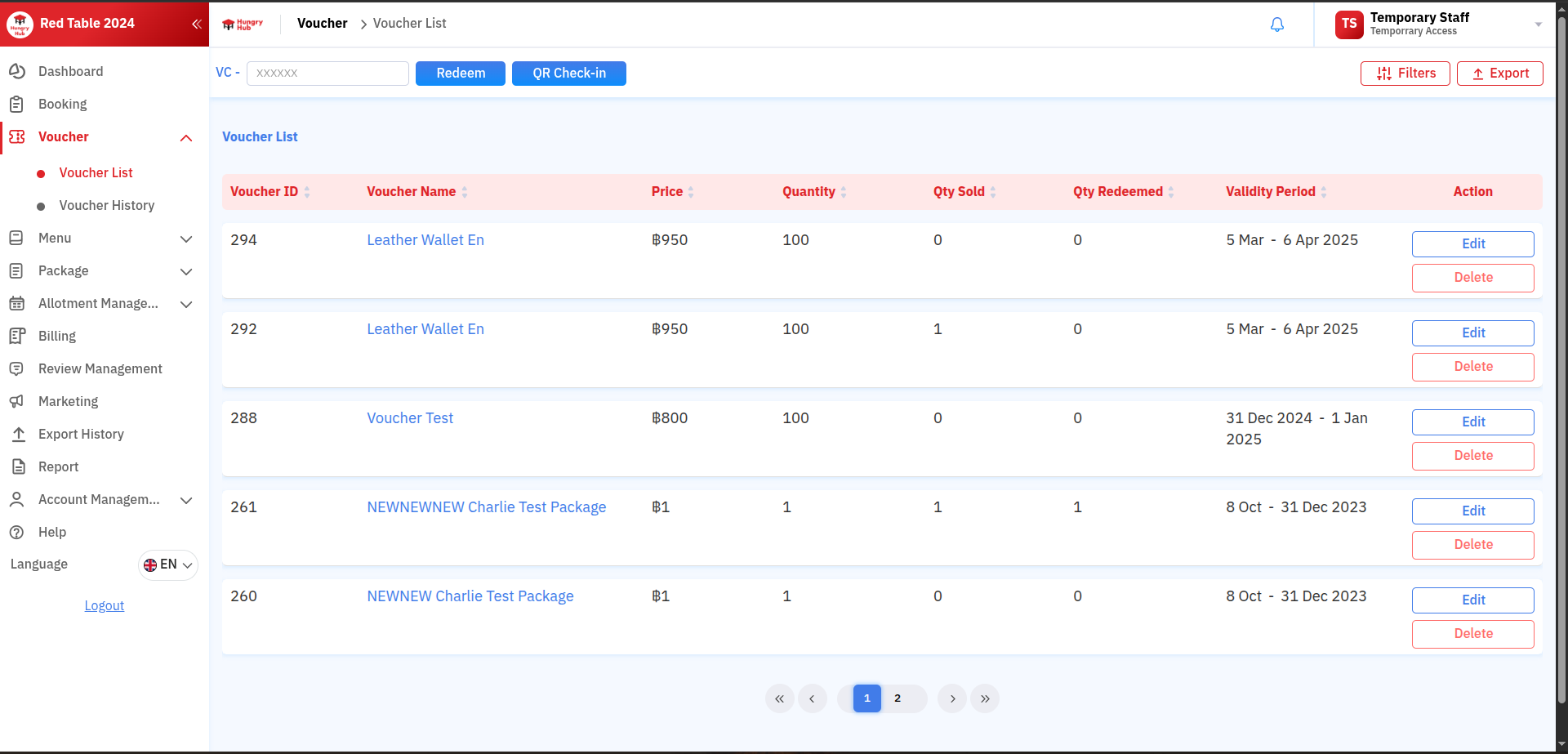Click the Booking clipboard icon

17,104
